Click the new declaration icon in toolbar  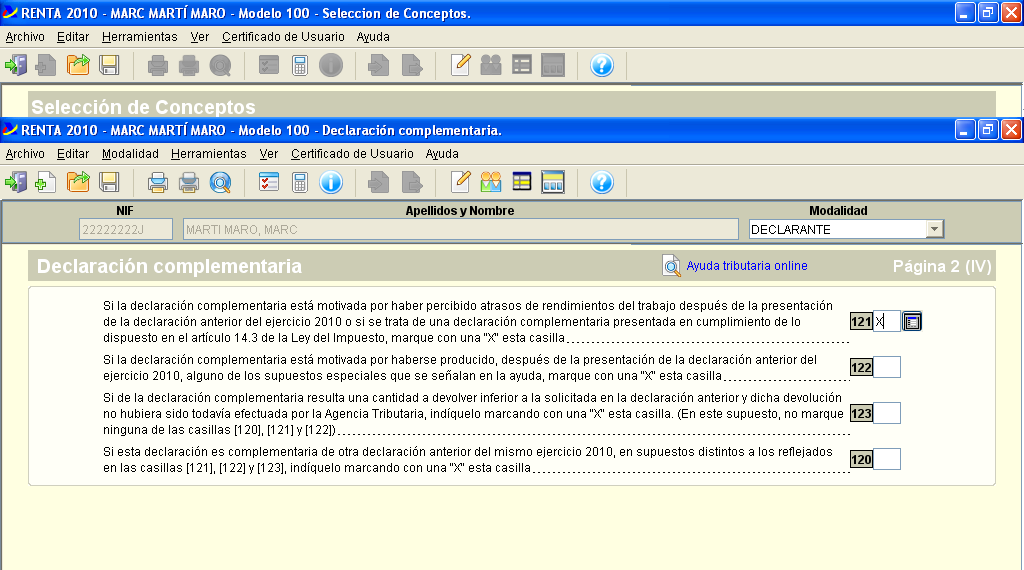[x=46, y=182]
